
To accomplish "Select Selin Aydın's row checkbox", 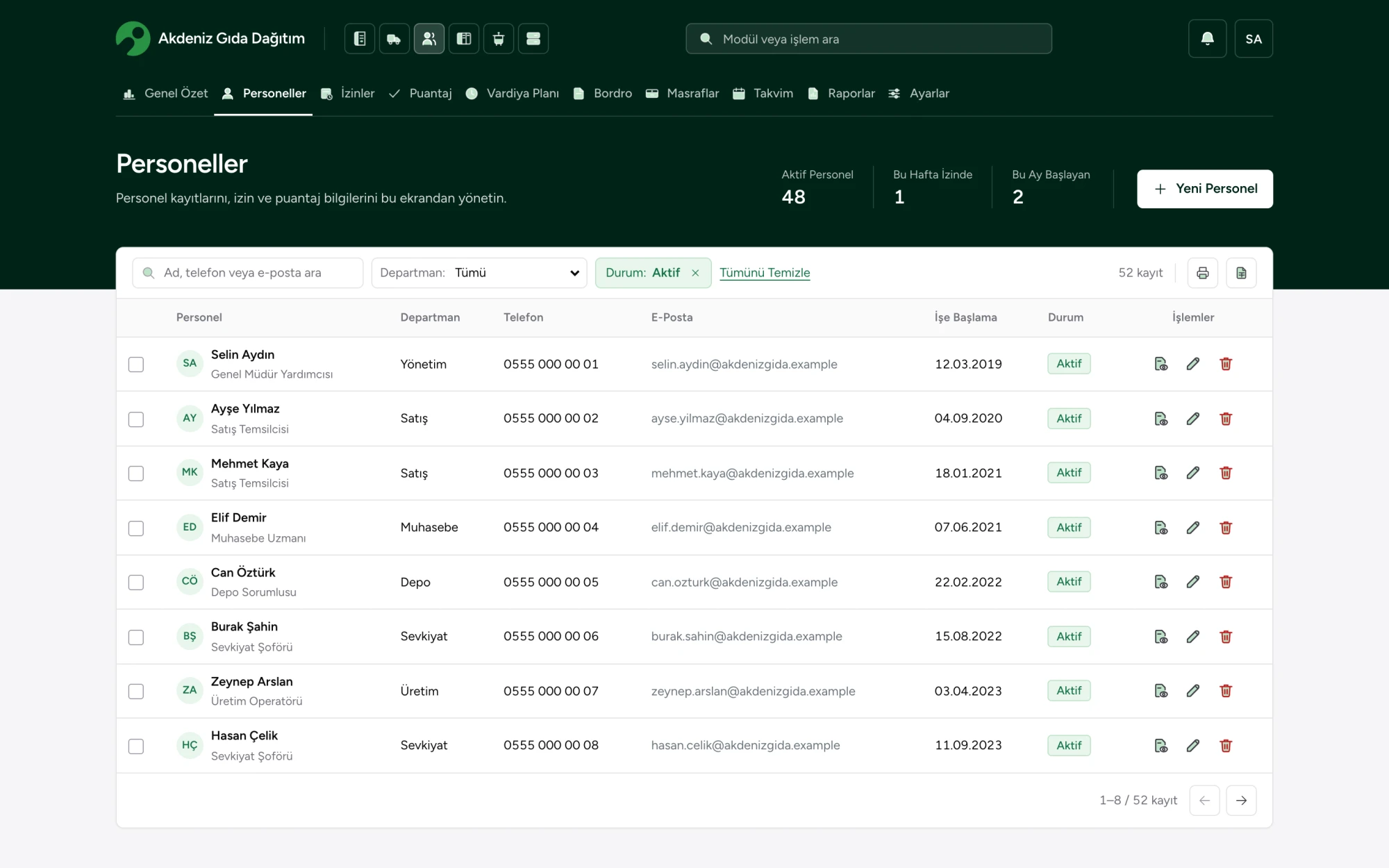I will point(136,365).
